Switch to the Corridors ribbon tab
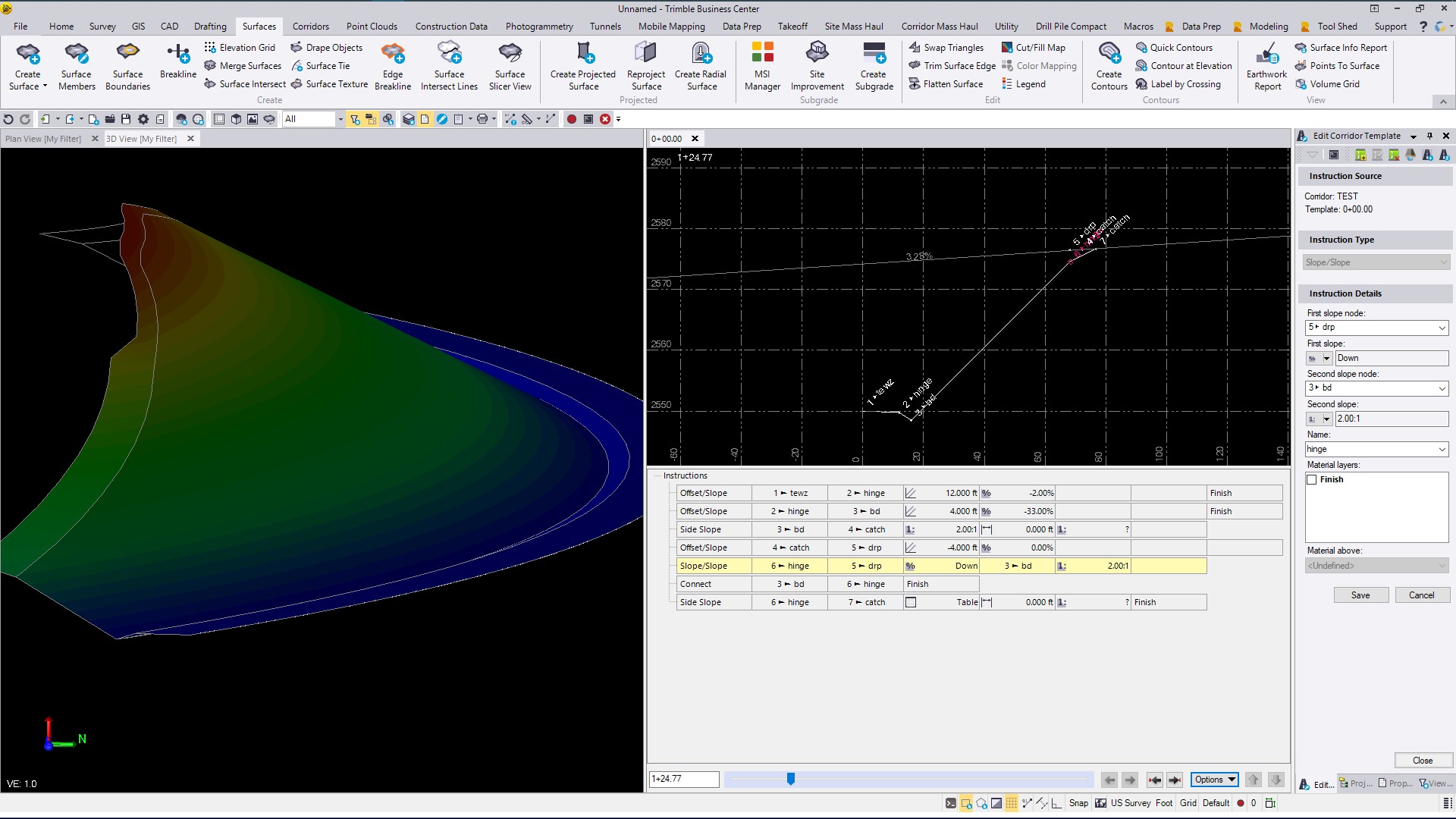Viewport: 1456px width, 819px height. click(x=311, y=27)
